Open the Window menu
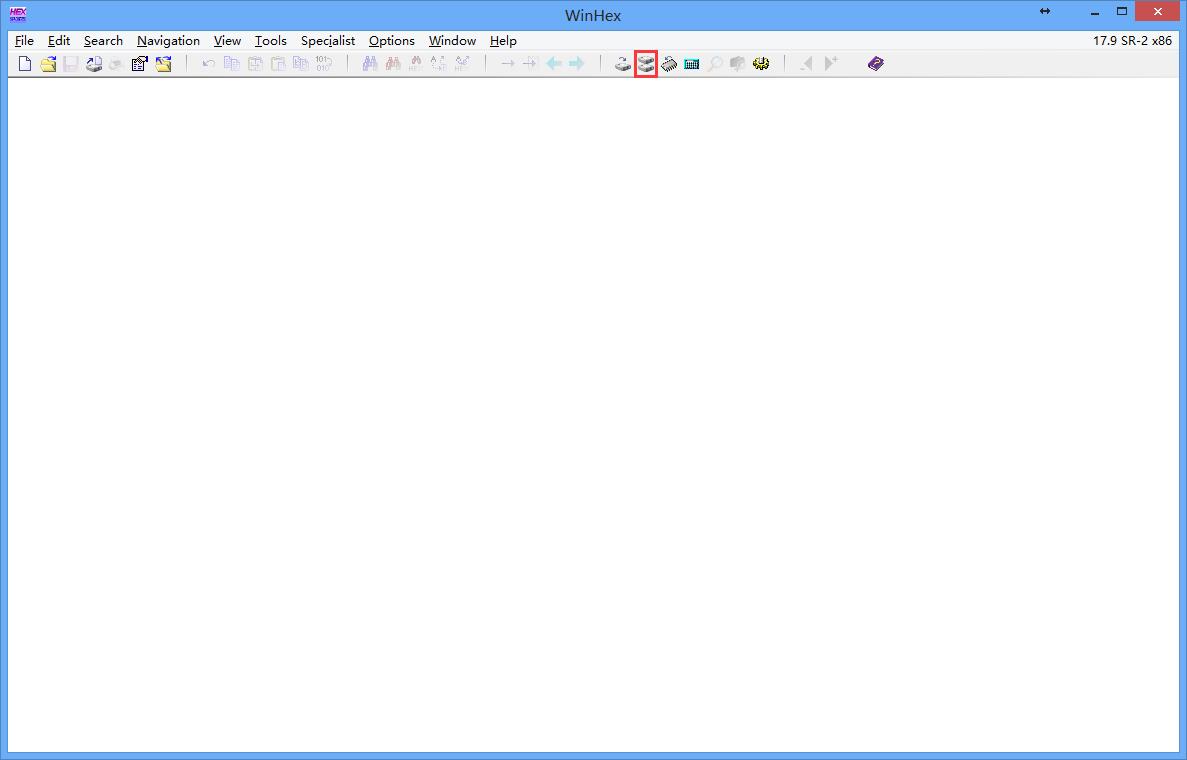1187x760 pixels. (x=452, y=41)
